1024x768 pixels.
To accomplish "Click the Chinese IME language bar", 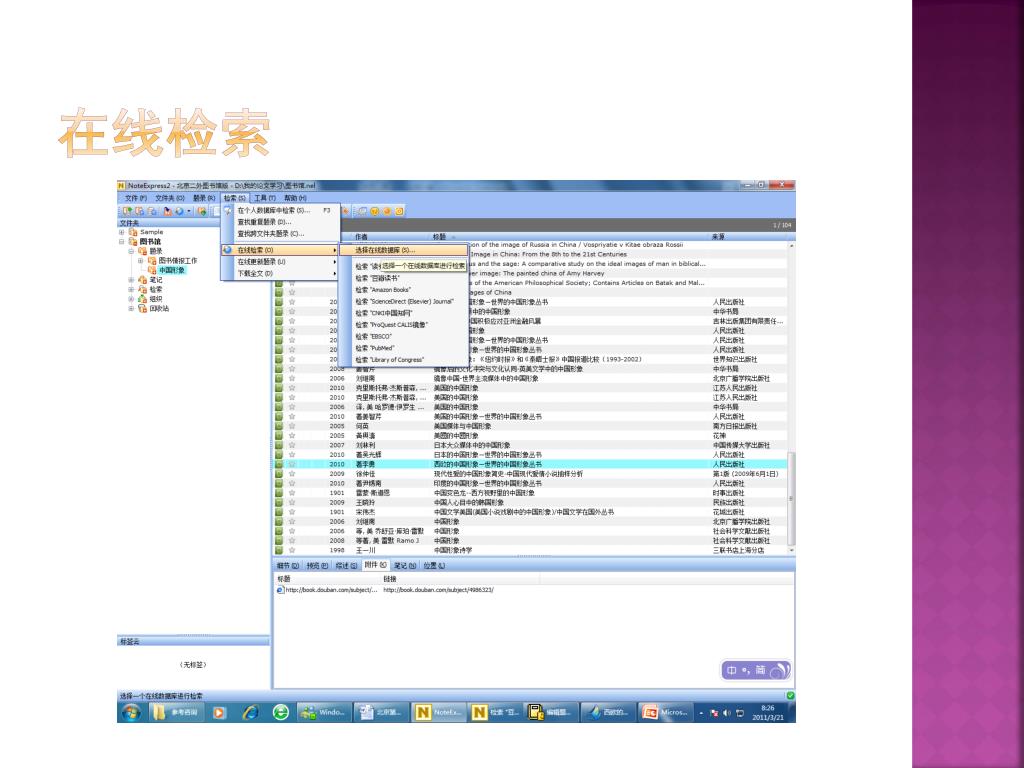I will click(x=756, y=670).
